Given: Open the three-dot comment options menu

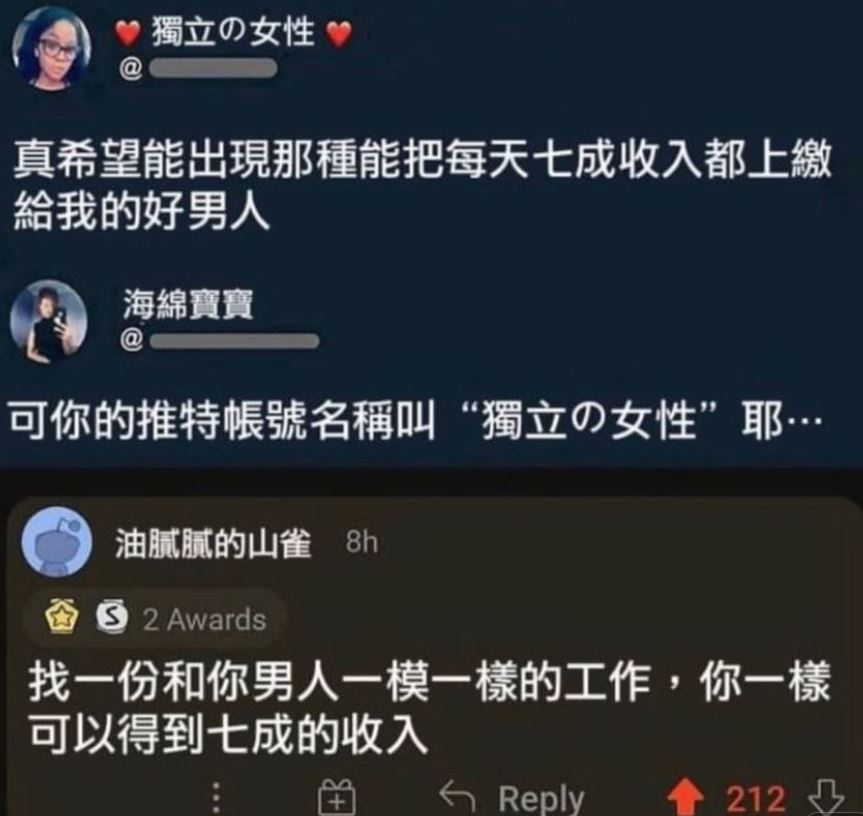Looking at the screenshot, I should (x=217, y=798).
